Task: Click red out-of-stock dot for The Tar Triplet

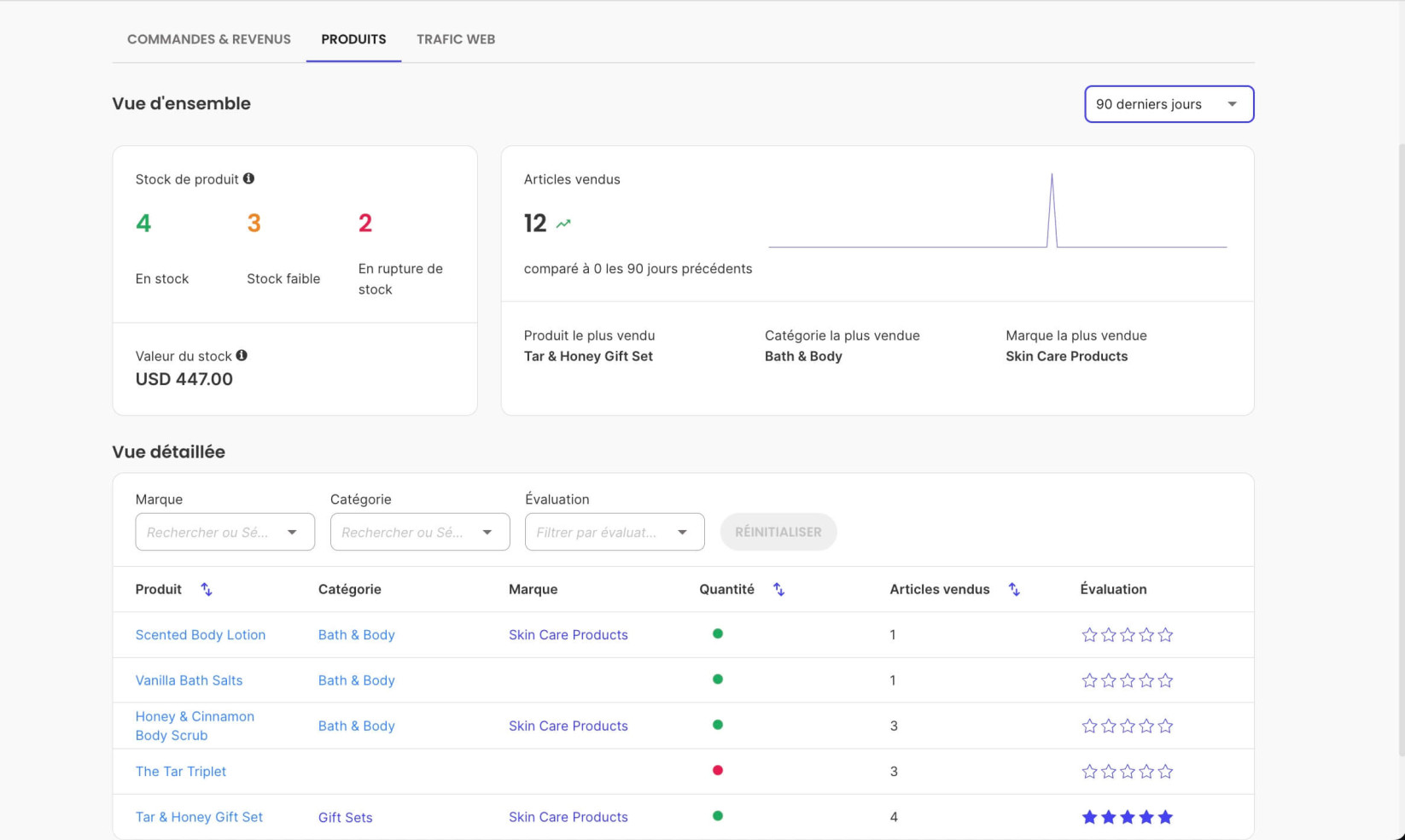Action: point(718,770)
